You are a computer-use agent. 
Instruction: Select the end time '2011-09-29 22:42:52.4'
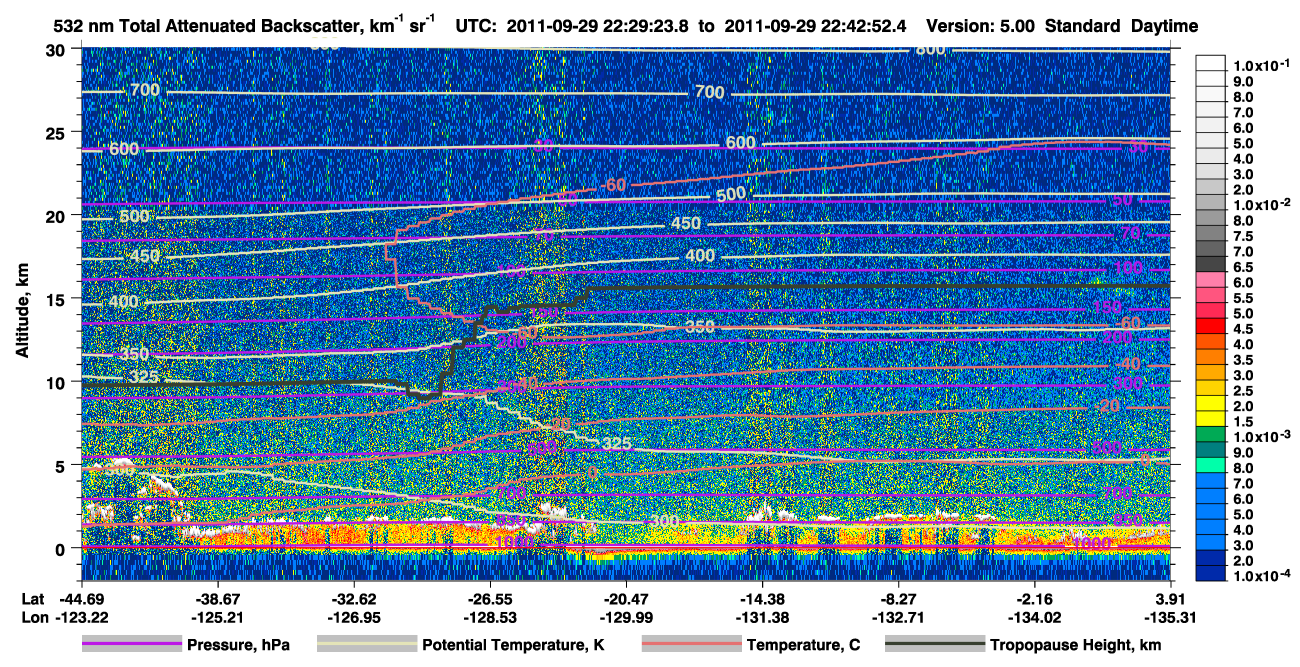tap(813, 25)
